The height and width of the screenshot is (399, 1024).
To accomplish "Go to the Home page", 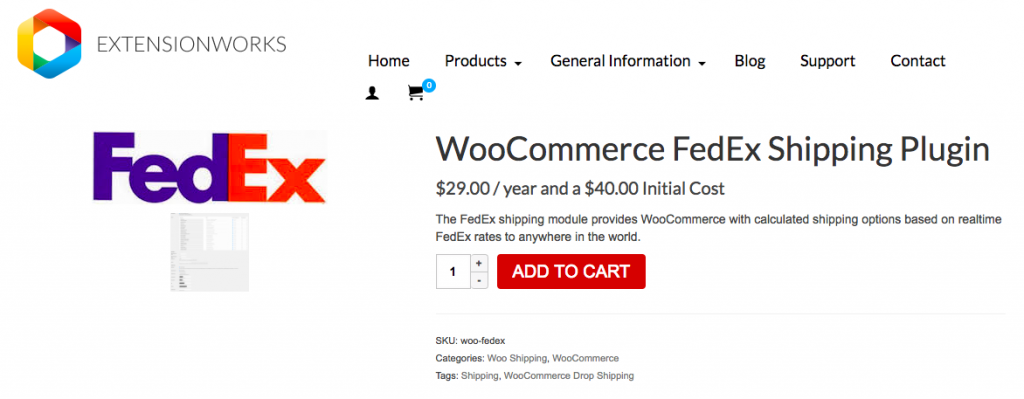I will point(389,61).
